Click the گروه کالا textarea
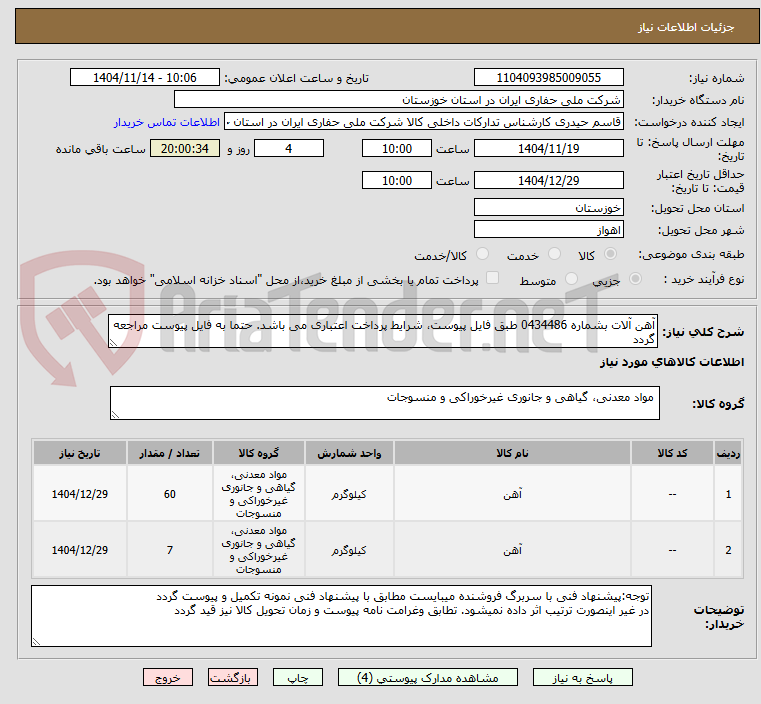Viewport: 761px width, 704px height. 384,403
